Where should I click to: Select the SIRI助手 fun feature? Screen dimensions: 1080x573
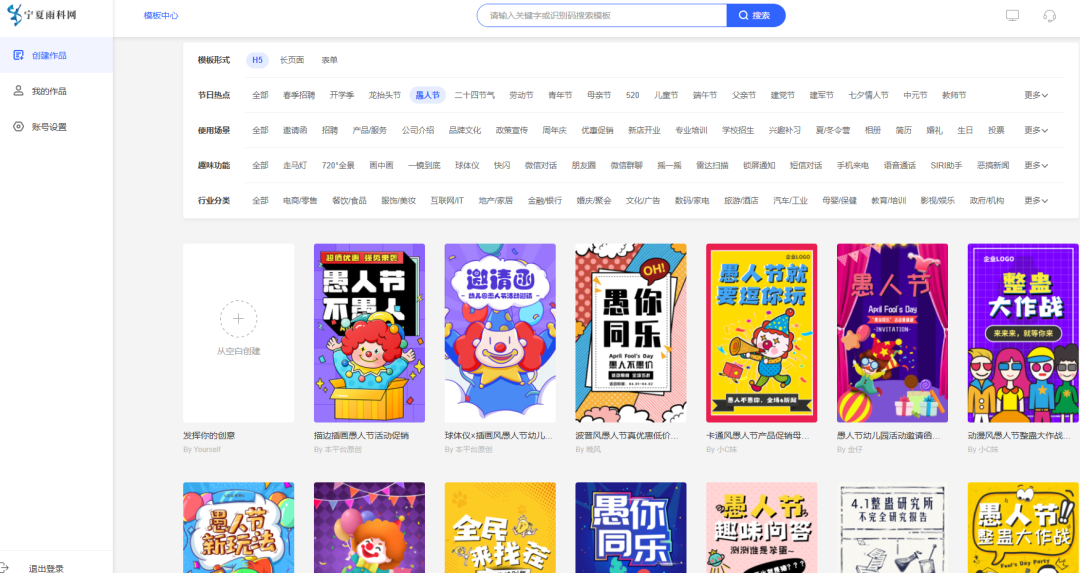click(x=946, y=165)
